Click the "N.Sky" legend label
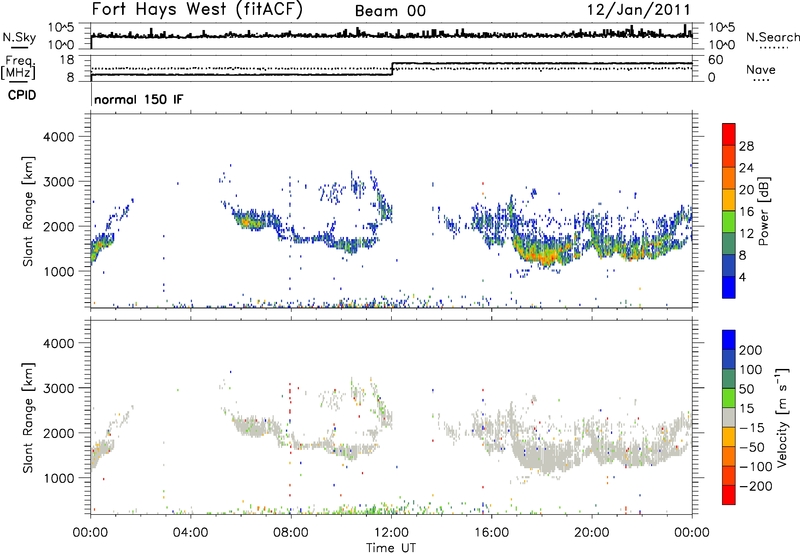The width and height of the screenshot is (800, 554). click(19, 37)
